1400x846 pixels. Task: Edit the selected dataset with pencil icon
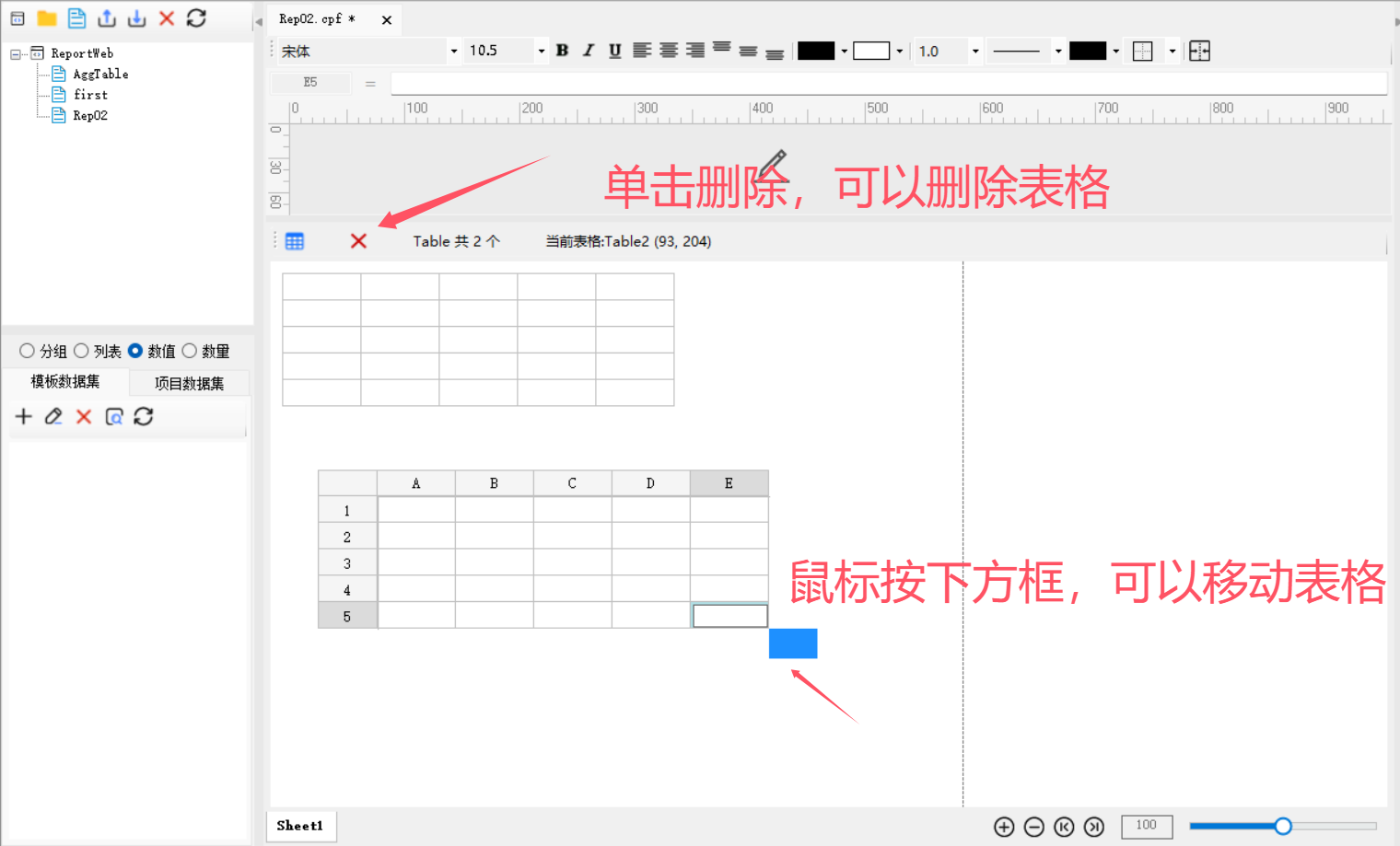point(53,417)
